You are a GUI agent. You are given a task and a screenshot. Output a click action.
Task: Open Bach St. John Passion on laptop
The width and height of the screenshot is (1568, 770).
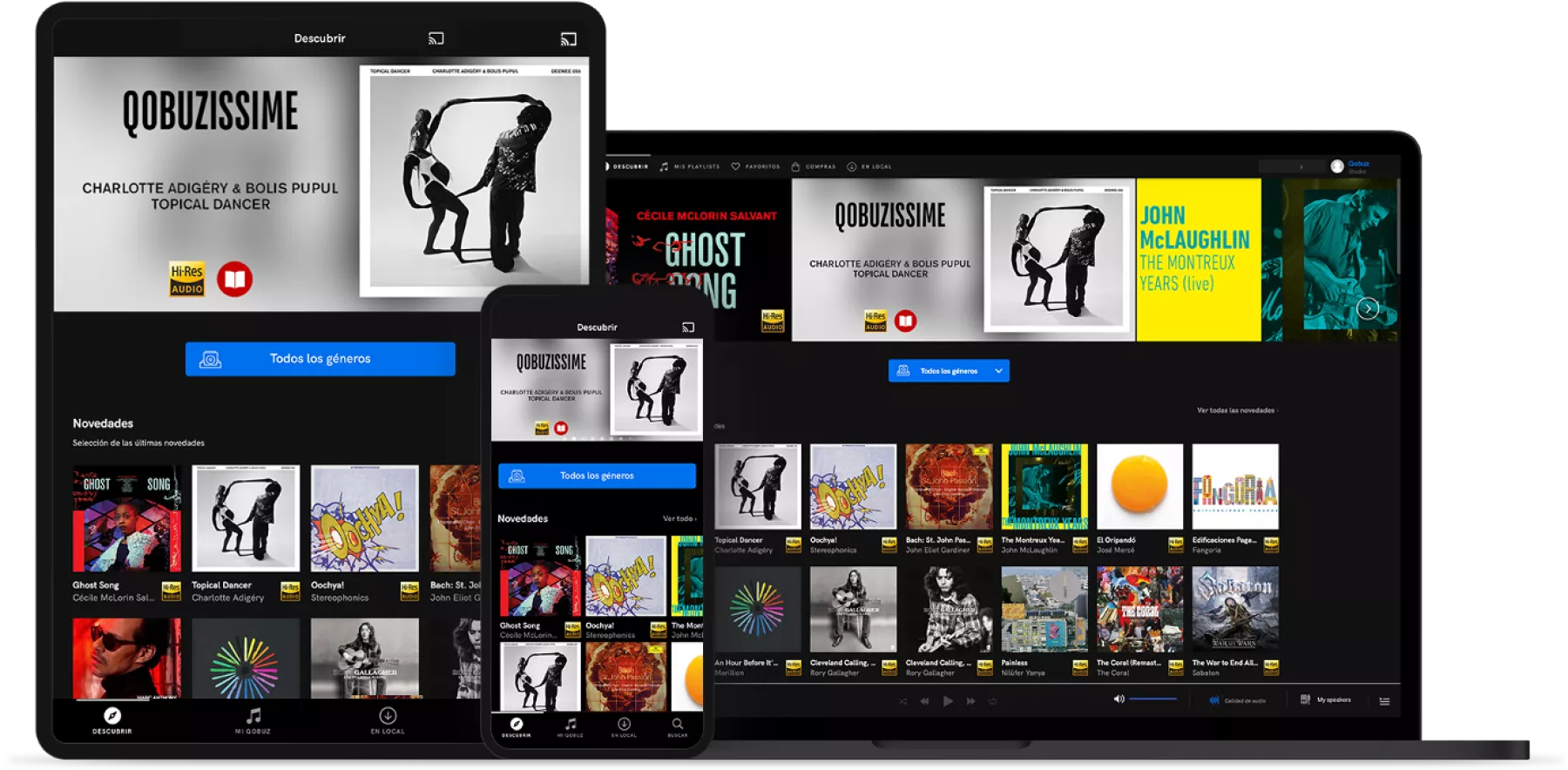coord(949,487)
